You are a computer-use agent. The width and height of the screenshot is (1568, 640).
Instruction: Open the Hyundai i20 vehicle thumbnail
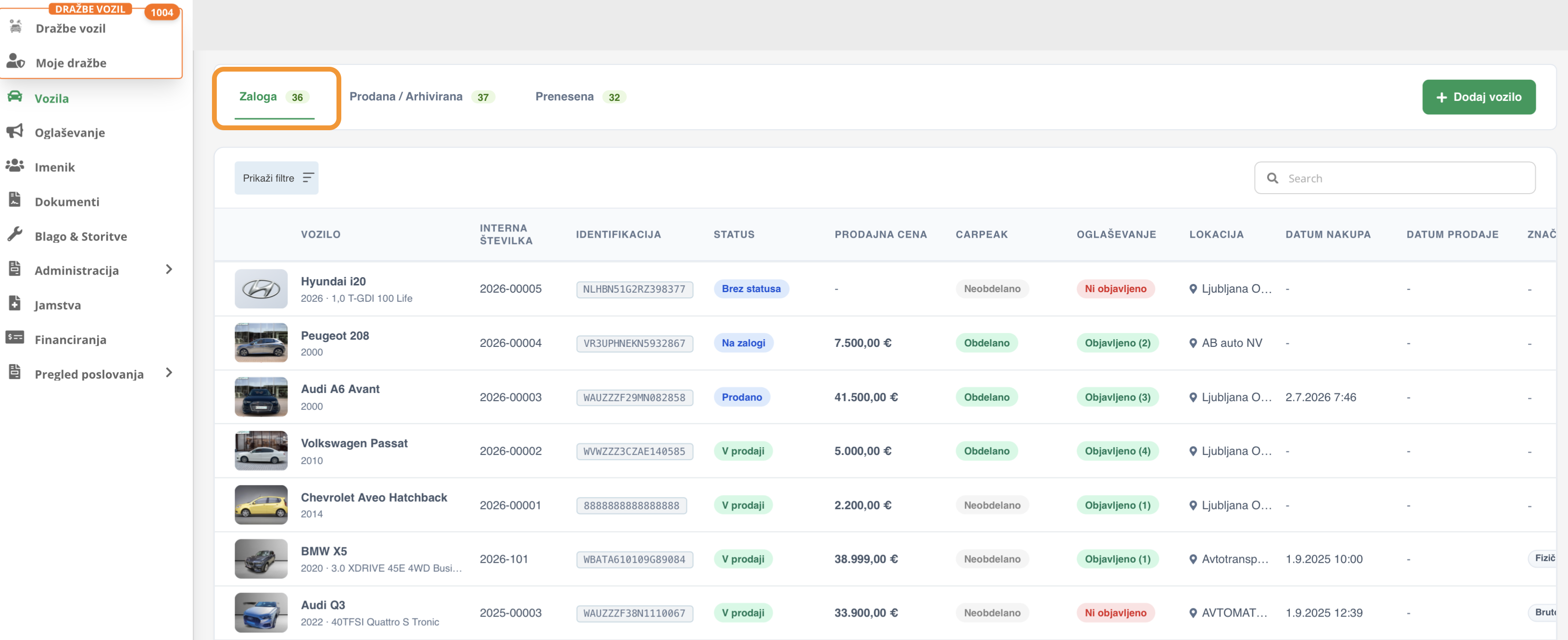[x=261, y=289]
